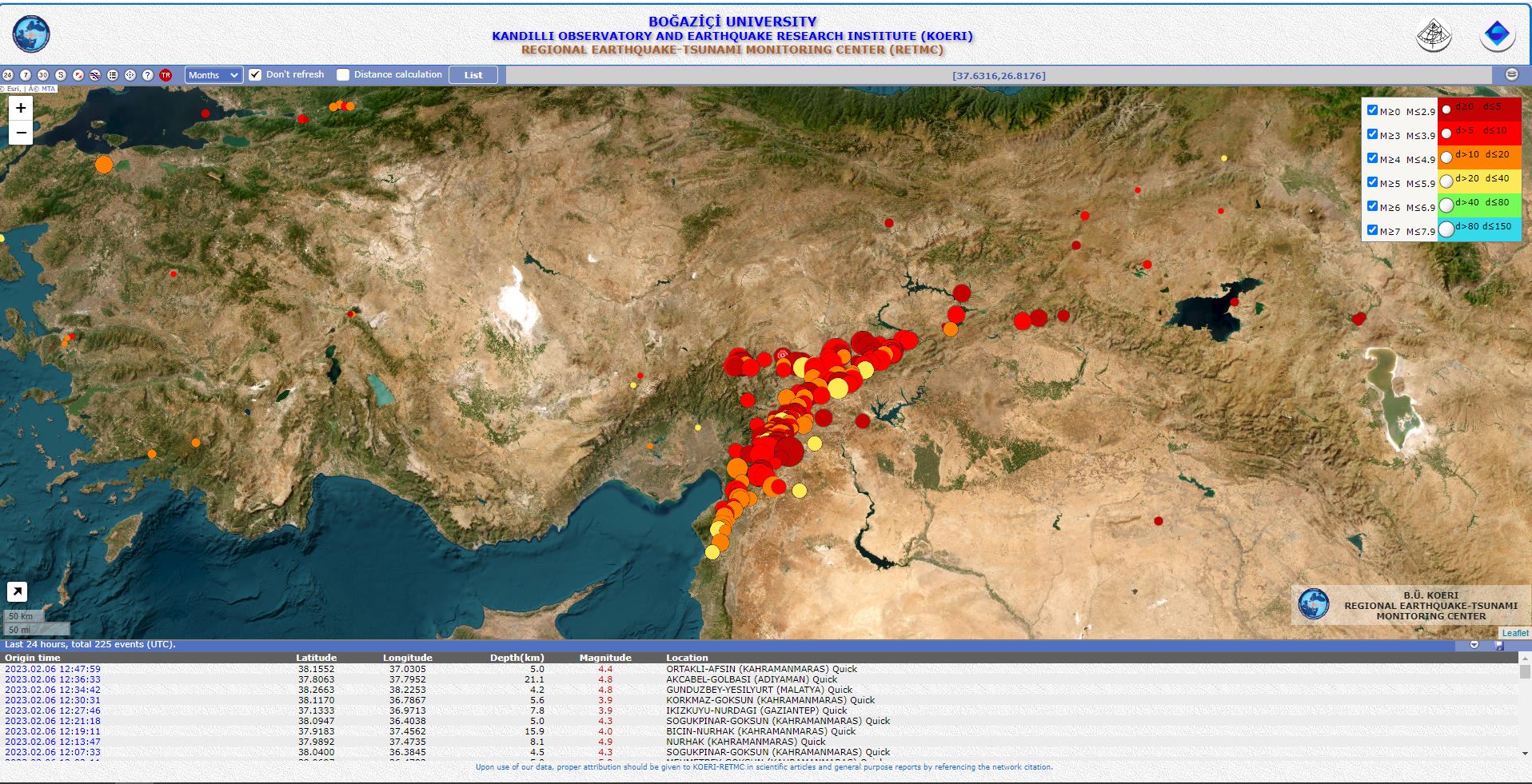The height and width of the screenshot is (784, 1532).
Task: Collapse the event list with the down arrow
Action: click(1474, 645)
